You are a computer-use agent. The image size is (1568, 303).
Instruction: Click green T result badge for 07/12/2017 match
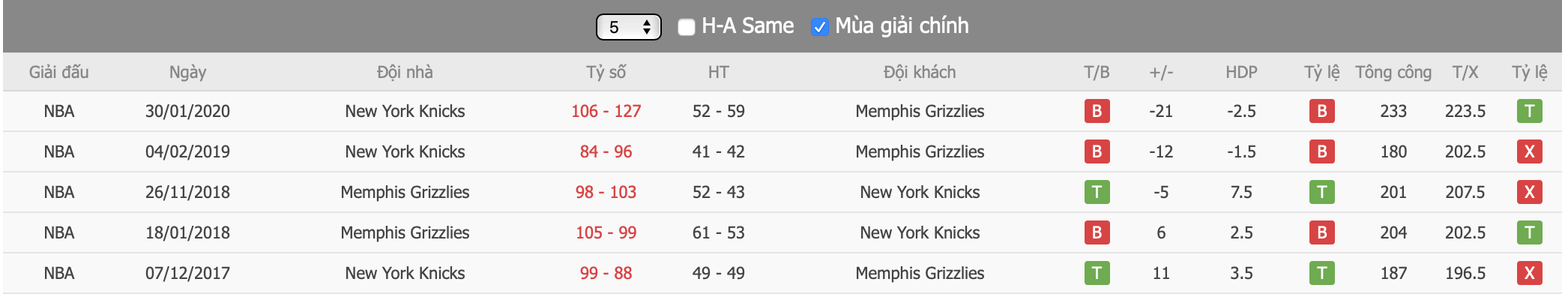pos(1097,273)
